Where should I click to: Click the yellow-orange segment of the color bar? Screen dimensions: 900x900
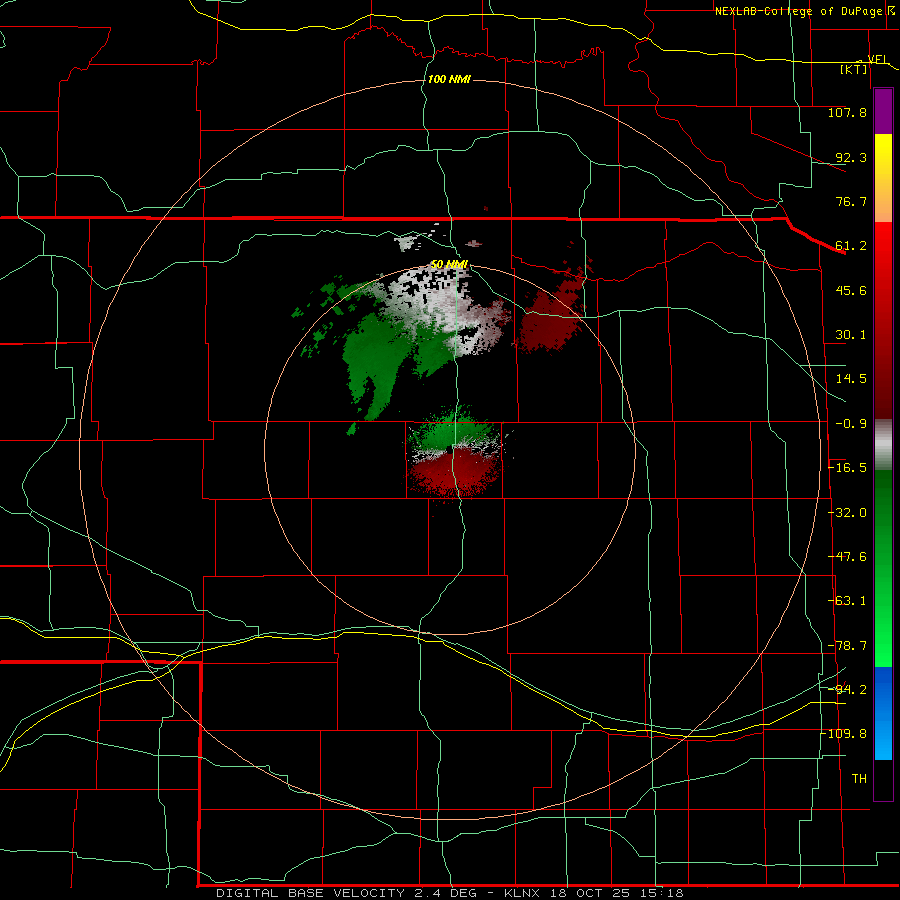tap(883, 178)
